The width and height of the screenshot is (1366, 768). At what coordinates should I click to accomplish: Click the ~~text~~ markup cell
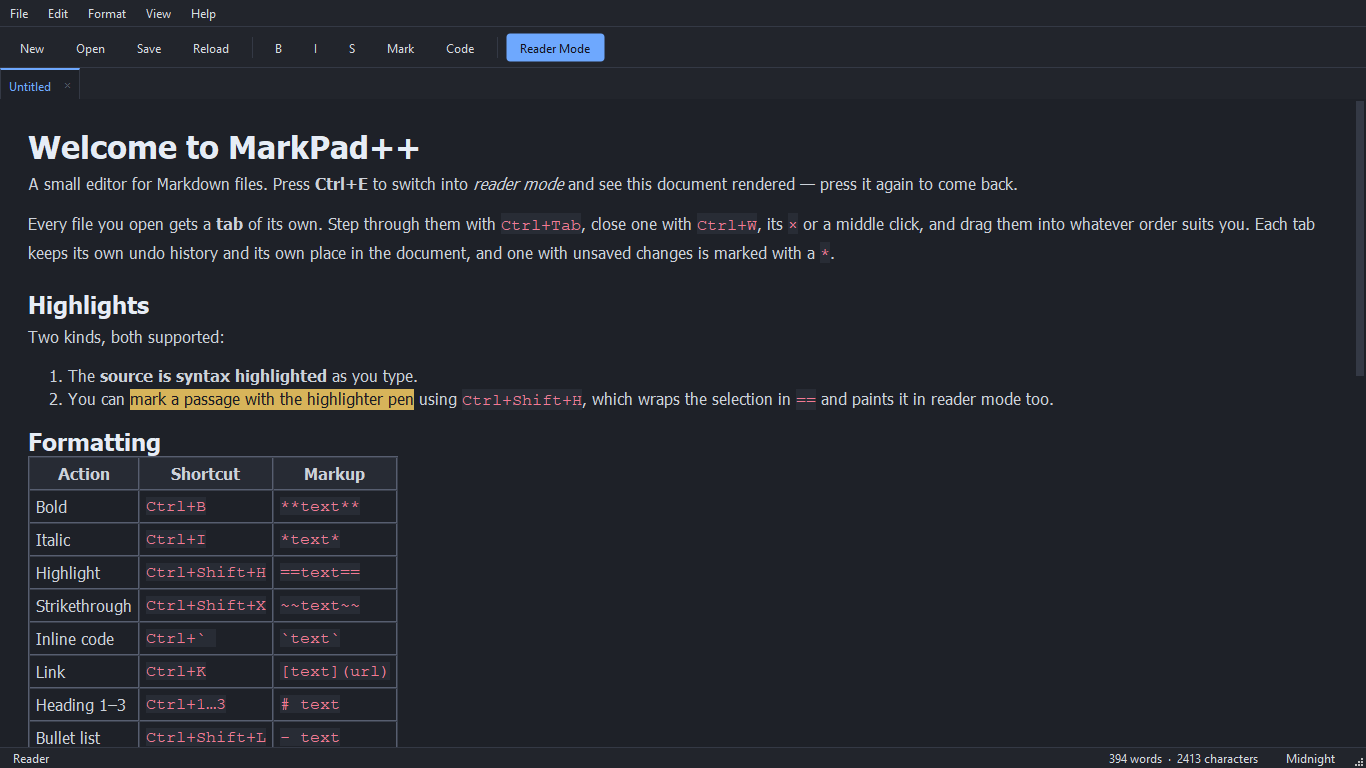[335, 606]
